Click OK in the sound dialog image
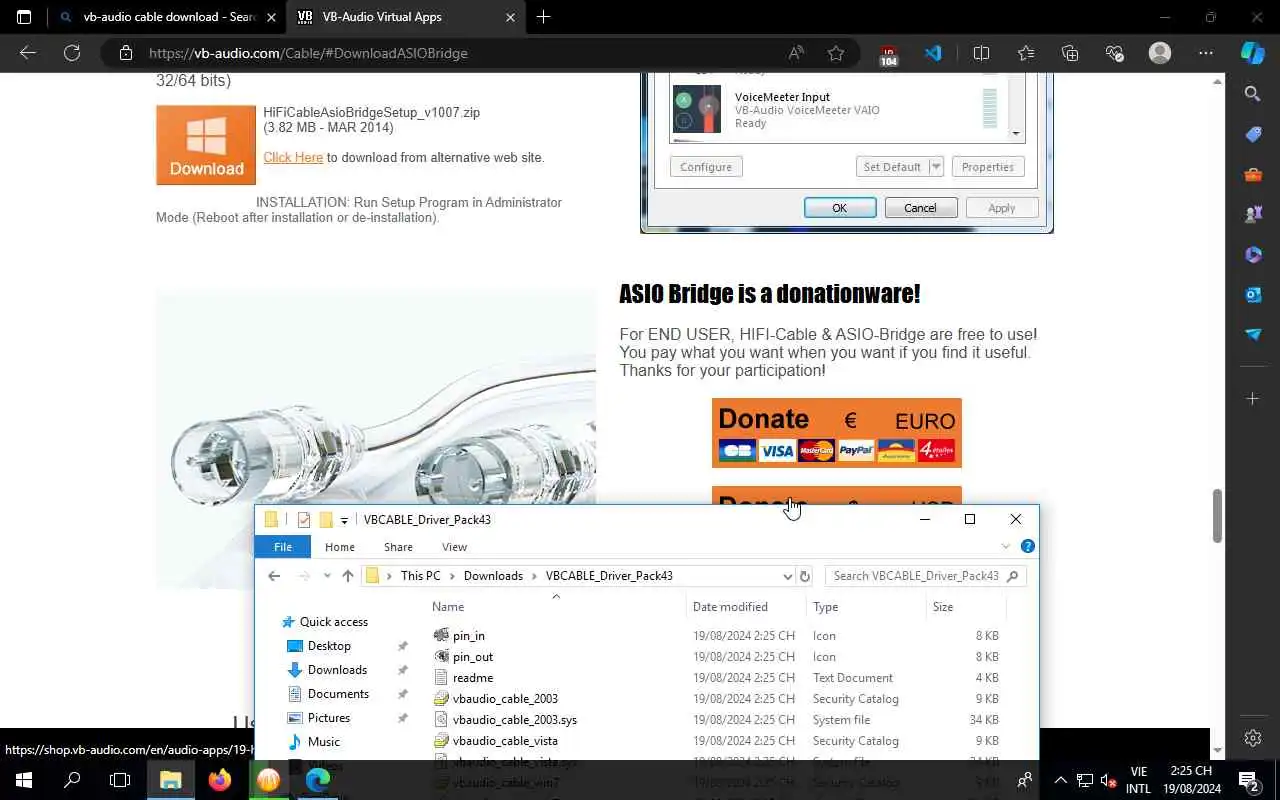Image resolution: width=1280 pixels, height=800 pixels. click(x=840, y=208)
